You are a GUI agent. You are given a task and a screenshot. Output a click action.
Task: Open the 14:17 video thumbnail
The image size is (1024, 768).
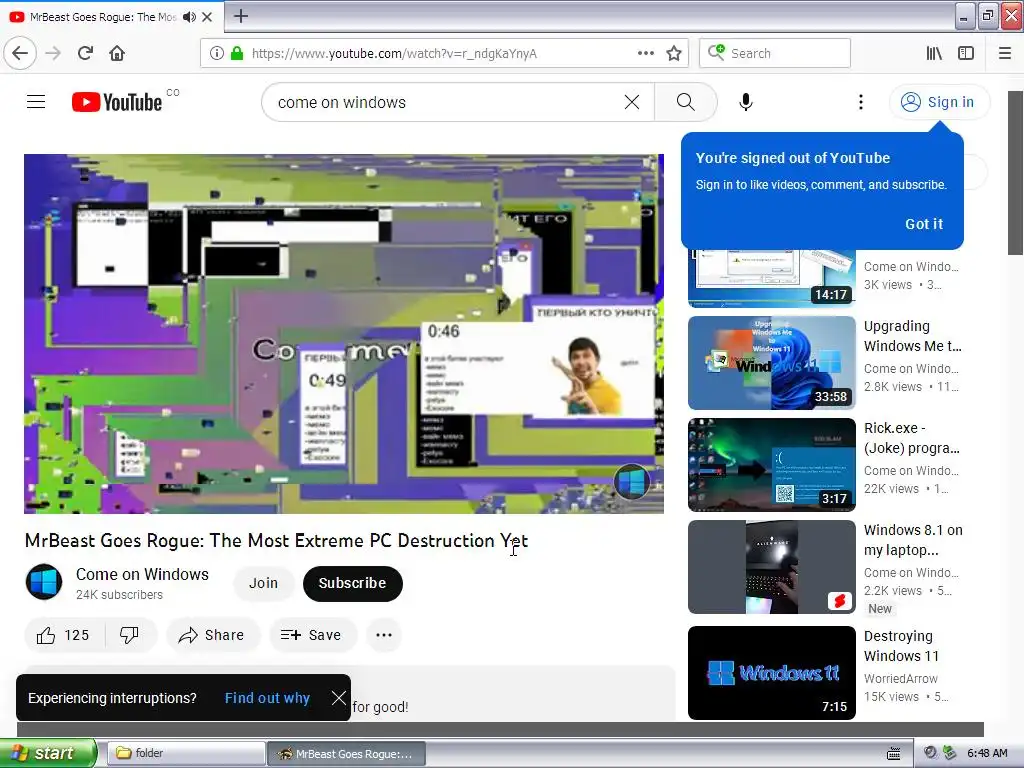pyautogui.click(x=771, y=278)
